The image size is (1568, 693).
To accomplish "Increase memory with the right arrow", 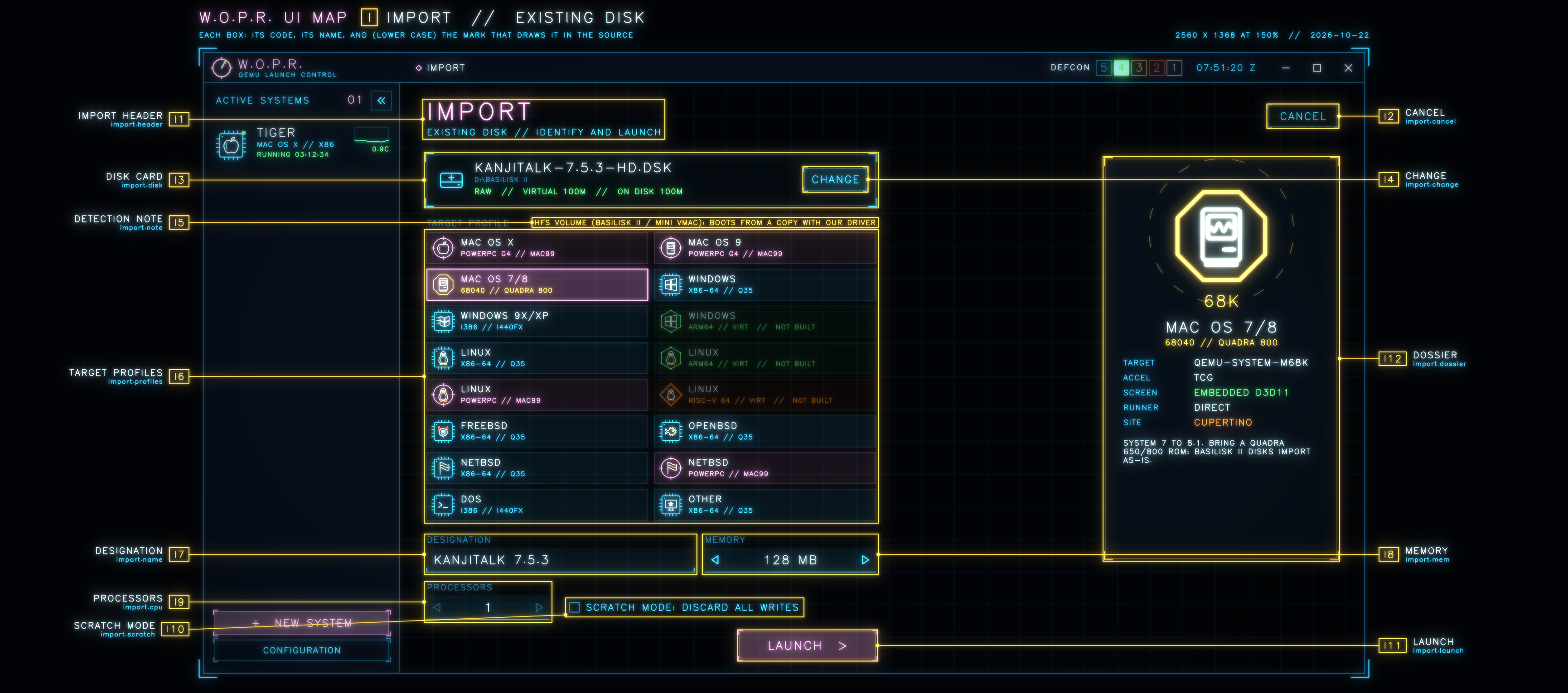I will [x=865, y=560].
